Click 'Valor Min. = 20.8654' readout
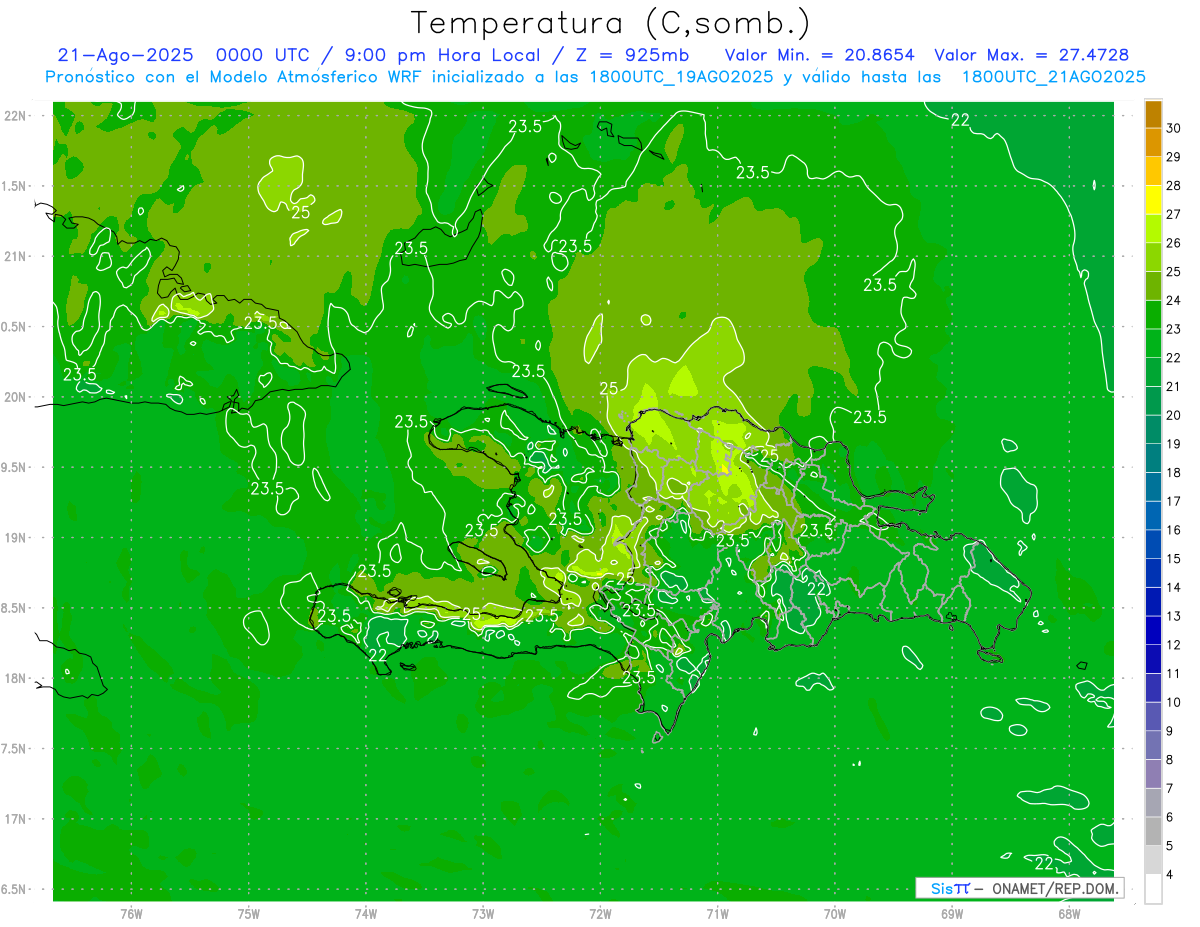The height and width of the screenshot is (927, 1200). pyautogui.click(x=819, y=55)
